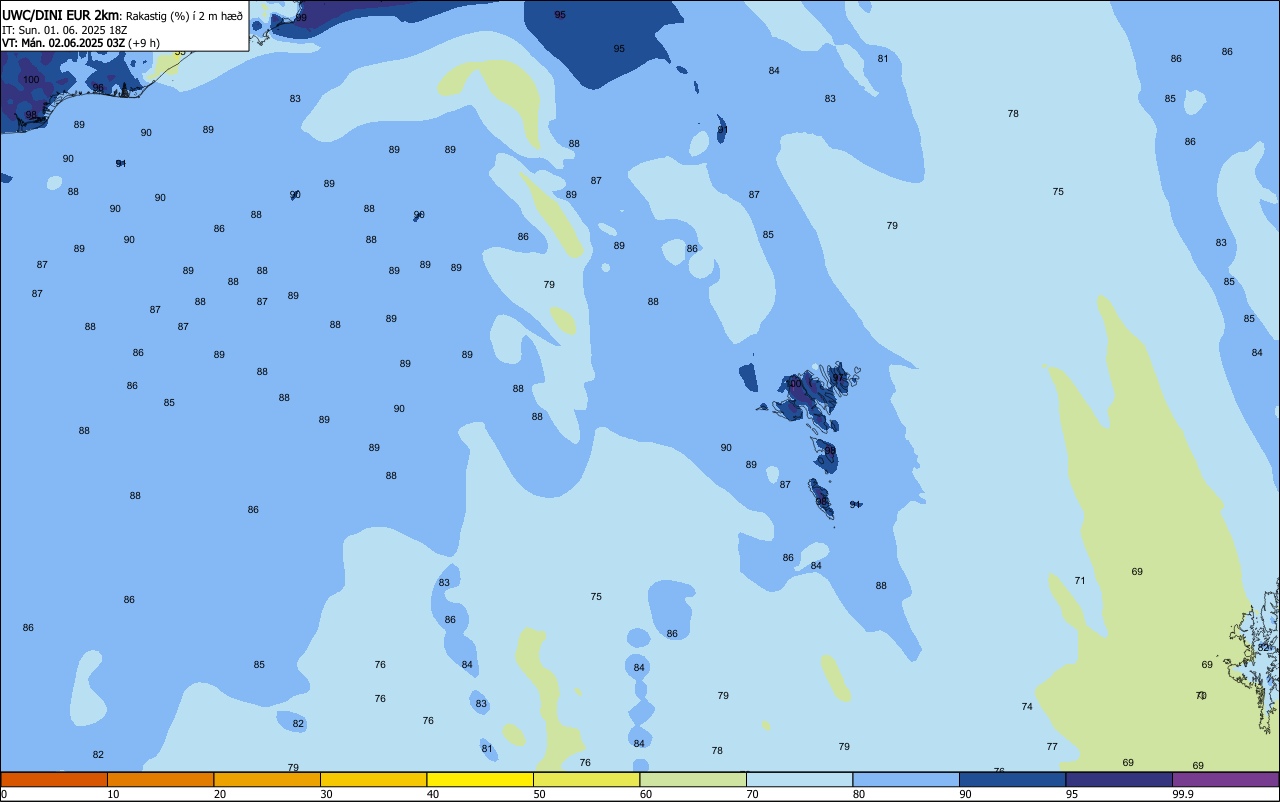Click the "IT: Sun. 01. 06. 2025 18Z" line
The image size is (1280, 802).
click(x=64, y=30)
